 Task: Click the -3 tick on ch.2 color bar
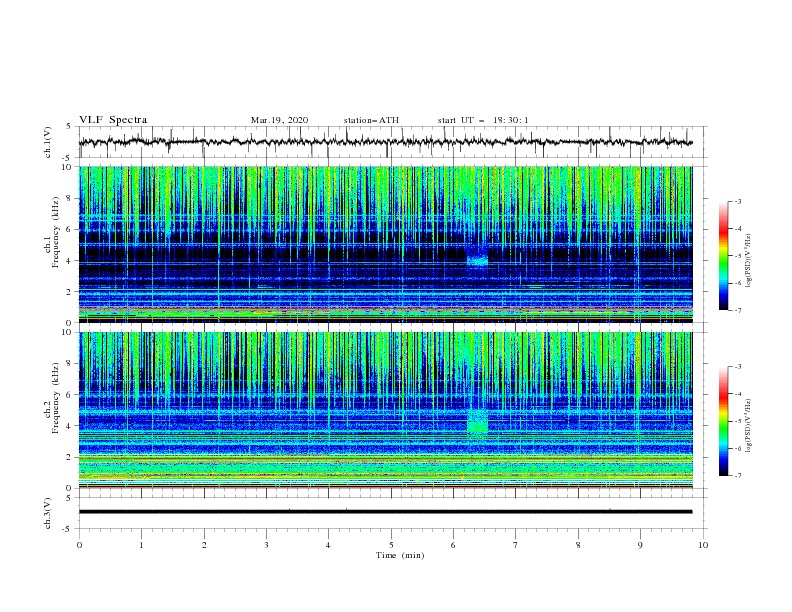coord(737,367)
